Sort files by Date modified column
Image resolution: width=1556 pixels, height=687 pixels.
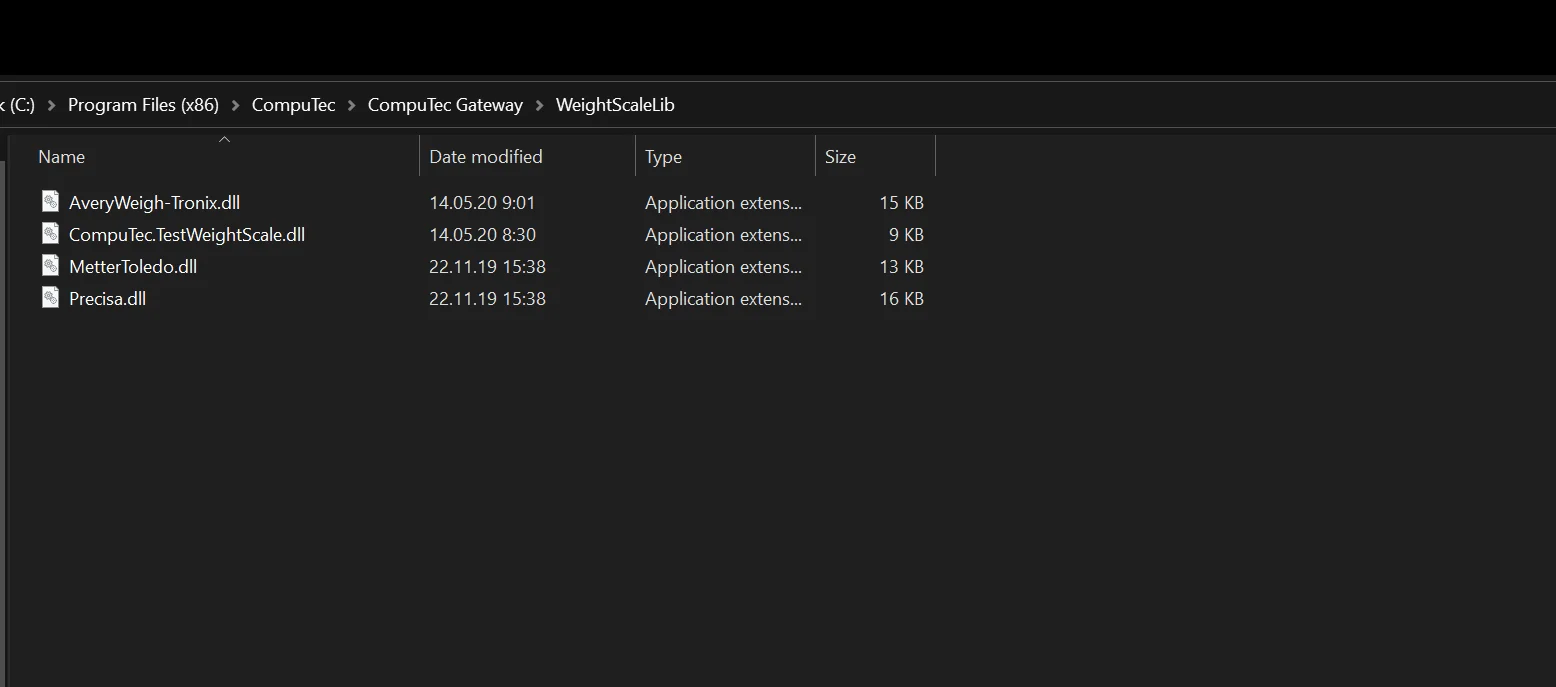click(x=485, y=157)
